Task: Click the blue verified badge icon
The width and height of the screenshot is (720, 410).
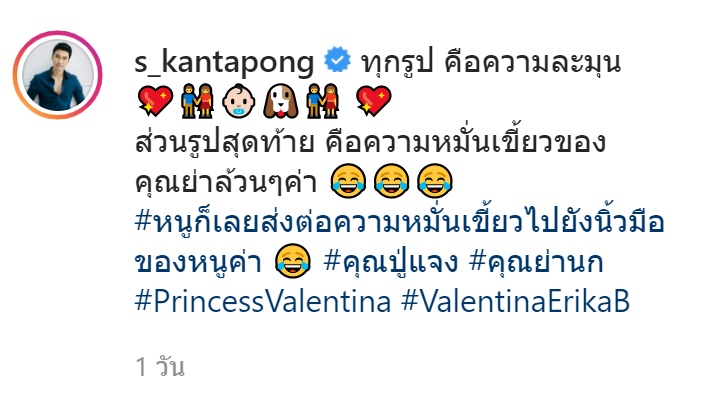Action: tap(338, 60)
